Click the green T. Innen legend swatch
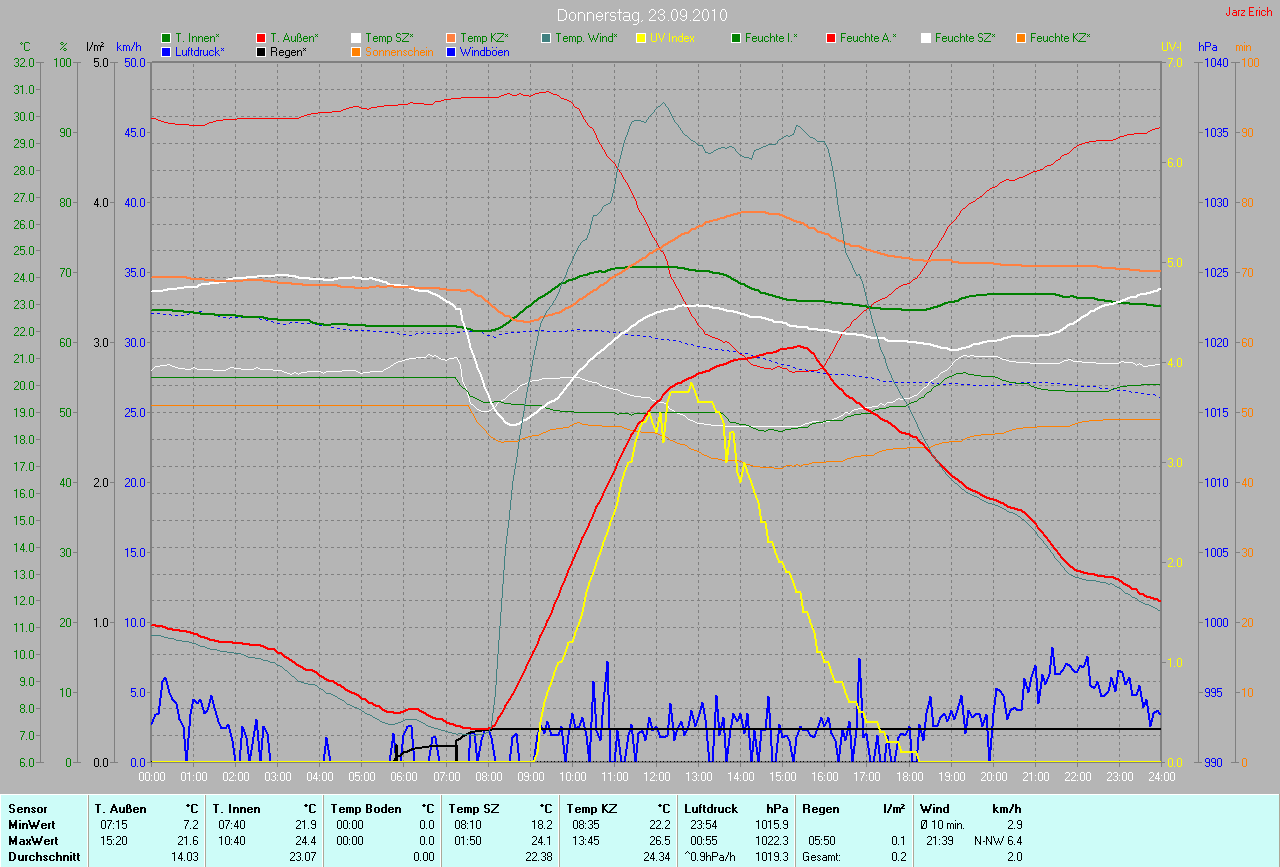The height and width of the screenshot is (867, 1280). click(x=166, y=38)
